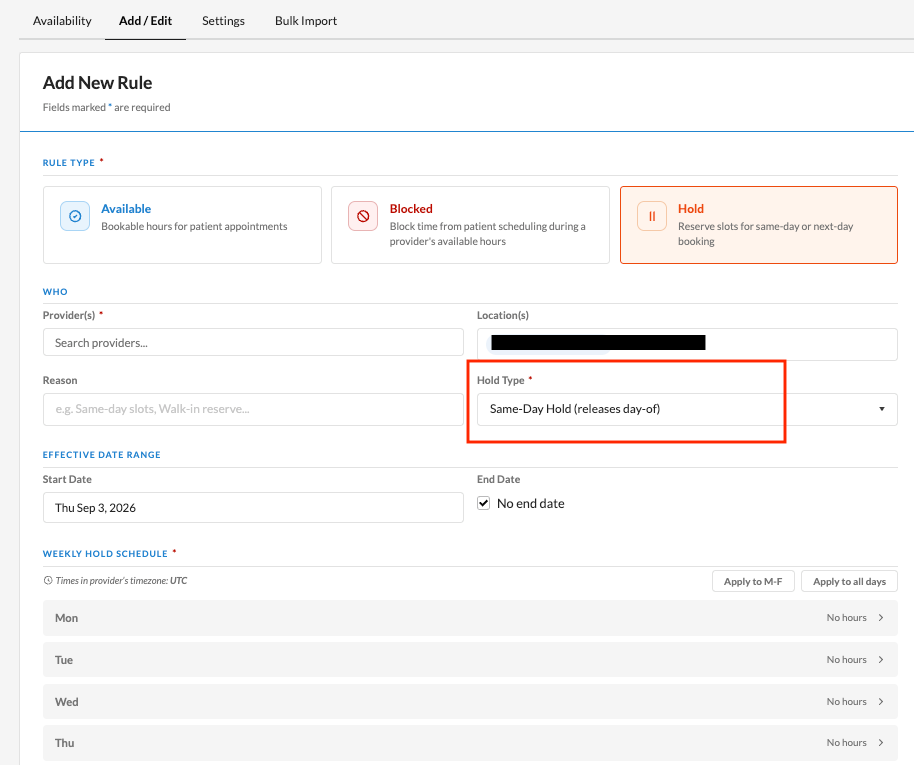This screenshot has height=765, width=914.
Task: Go to the Bulk Import tab
Action: pyautogui.click(x=306, y=21)
